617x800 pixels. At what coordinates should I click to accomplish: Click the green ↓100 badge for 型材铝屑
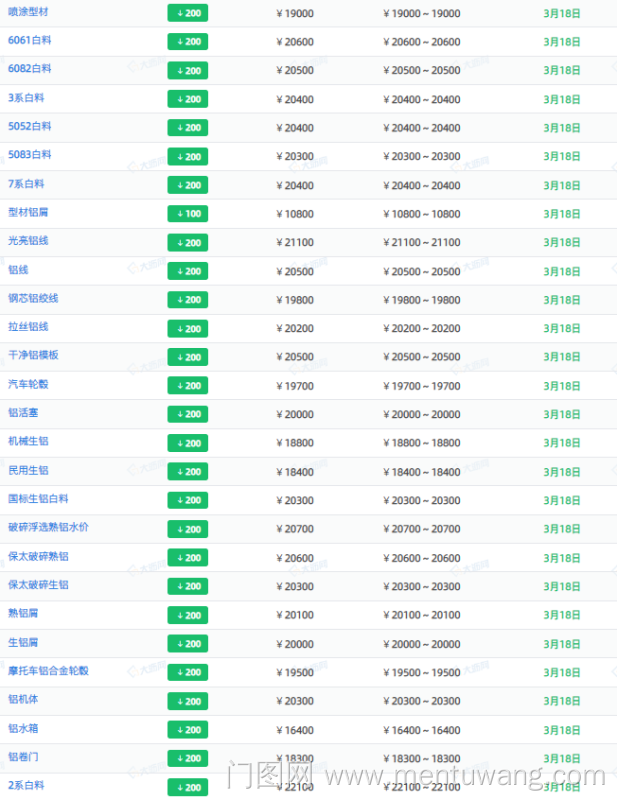click(187, 214)
